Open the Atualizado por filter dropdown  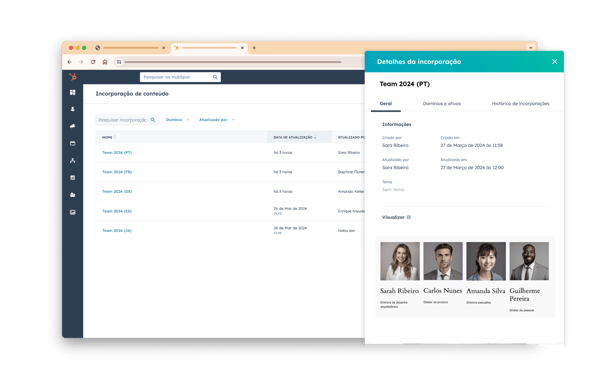point(217,120)
